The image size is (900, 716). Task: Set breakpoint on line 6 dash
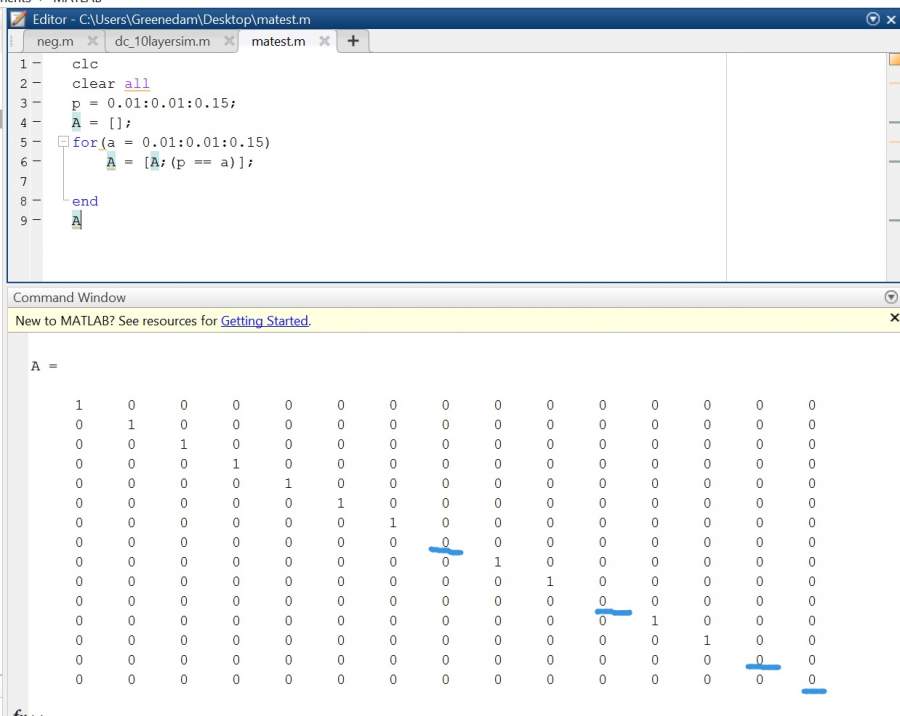[x=37, y=161]
